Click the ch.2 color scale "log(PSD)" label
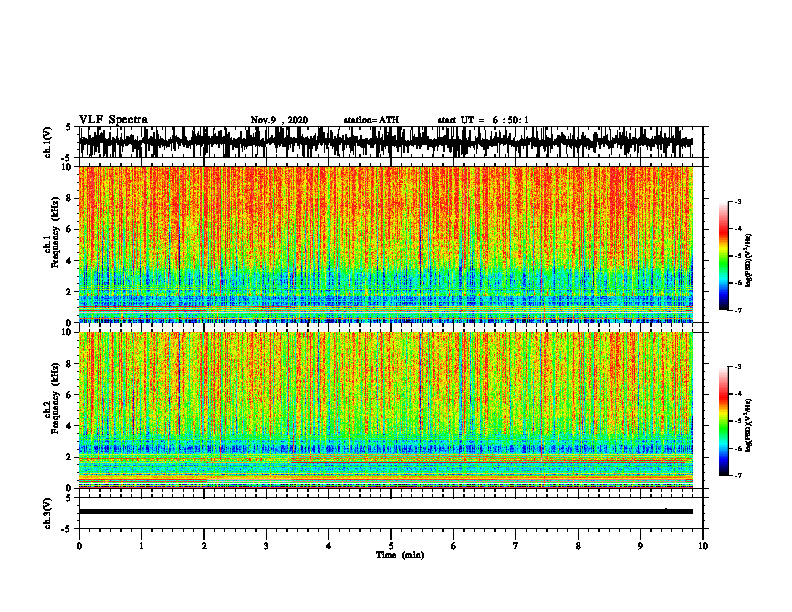The height and width of the screenshot is (612, 792). coord(749,425)
